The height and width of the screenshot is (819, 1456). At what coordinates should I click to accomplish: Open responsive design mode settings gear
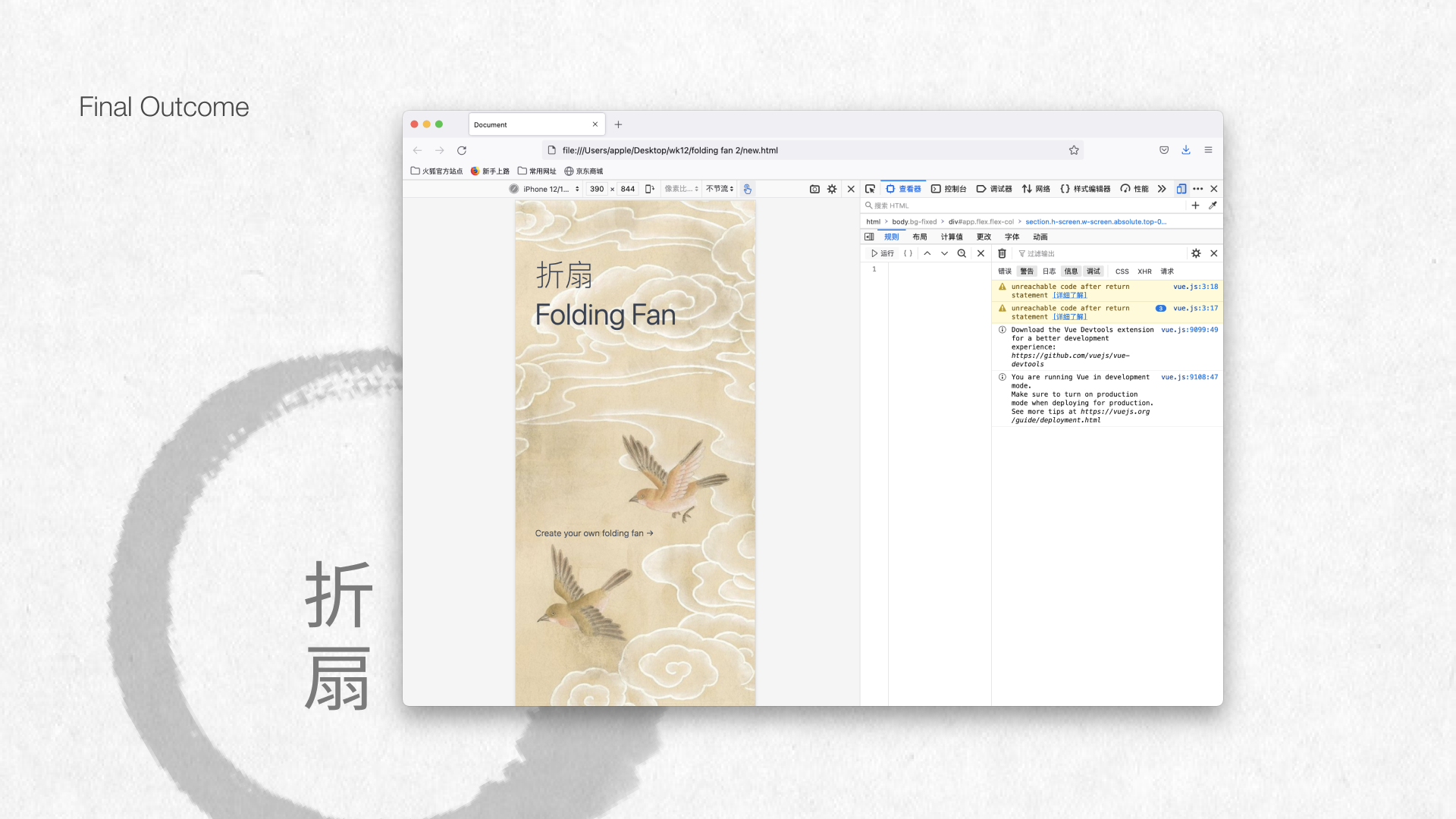[832, 189]
